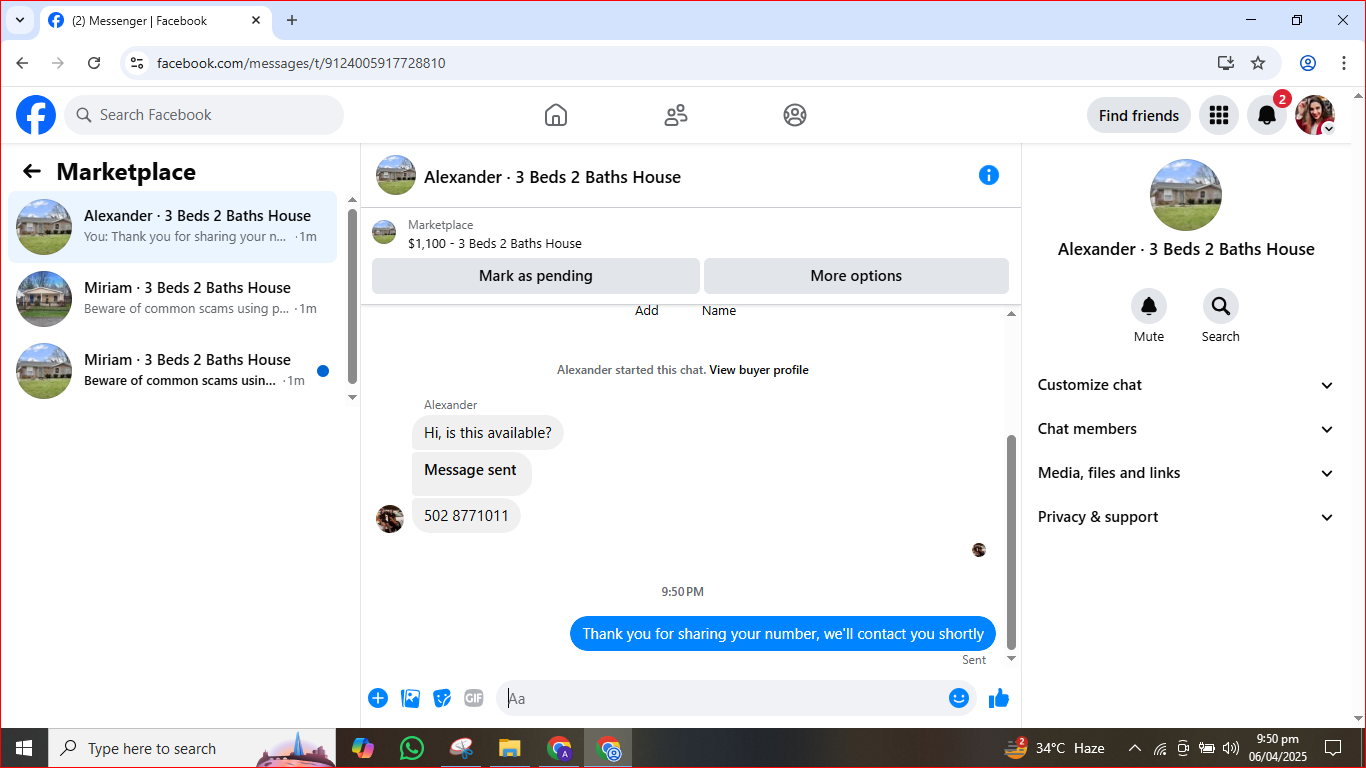Reload the page in Chrome
Viewport: 1366px width, 768px height.
coord(94,63)
